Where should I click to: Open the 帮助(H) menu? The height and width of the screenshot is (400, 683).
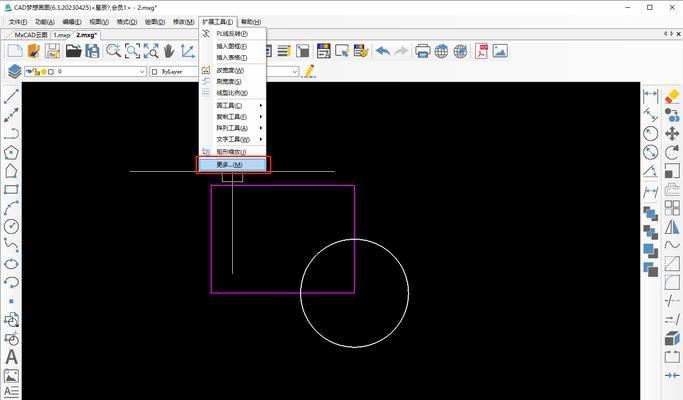[x=251, y=22]
